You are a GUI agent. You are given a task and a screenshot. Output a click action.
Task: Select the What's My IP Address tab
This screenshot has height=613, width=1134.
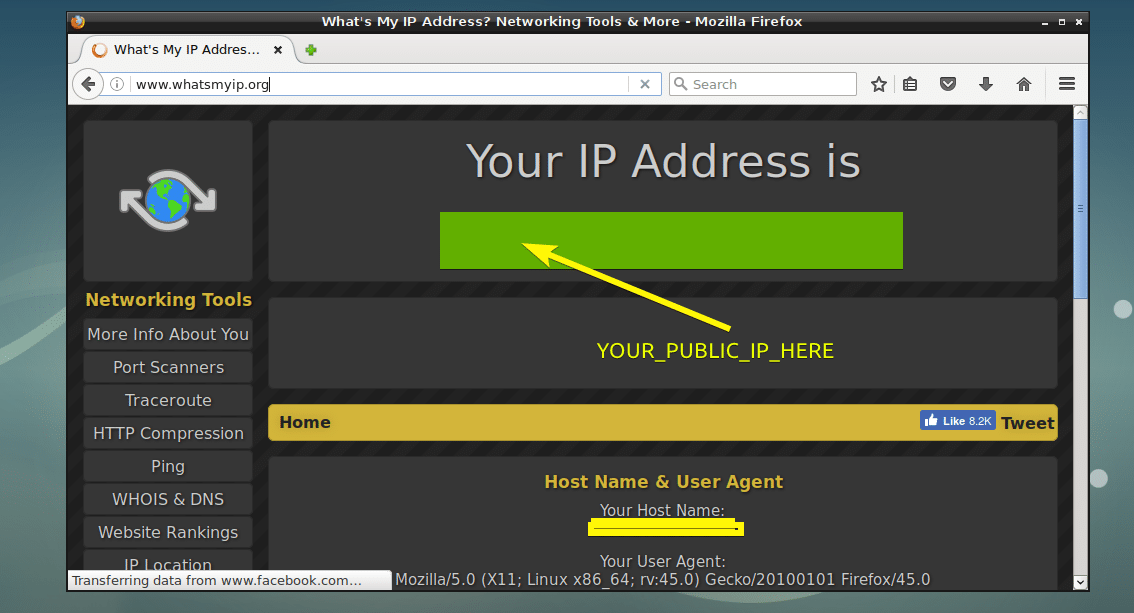click(187, 50)
